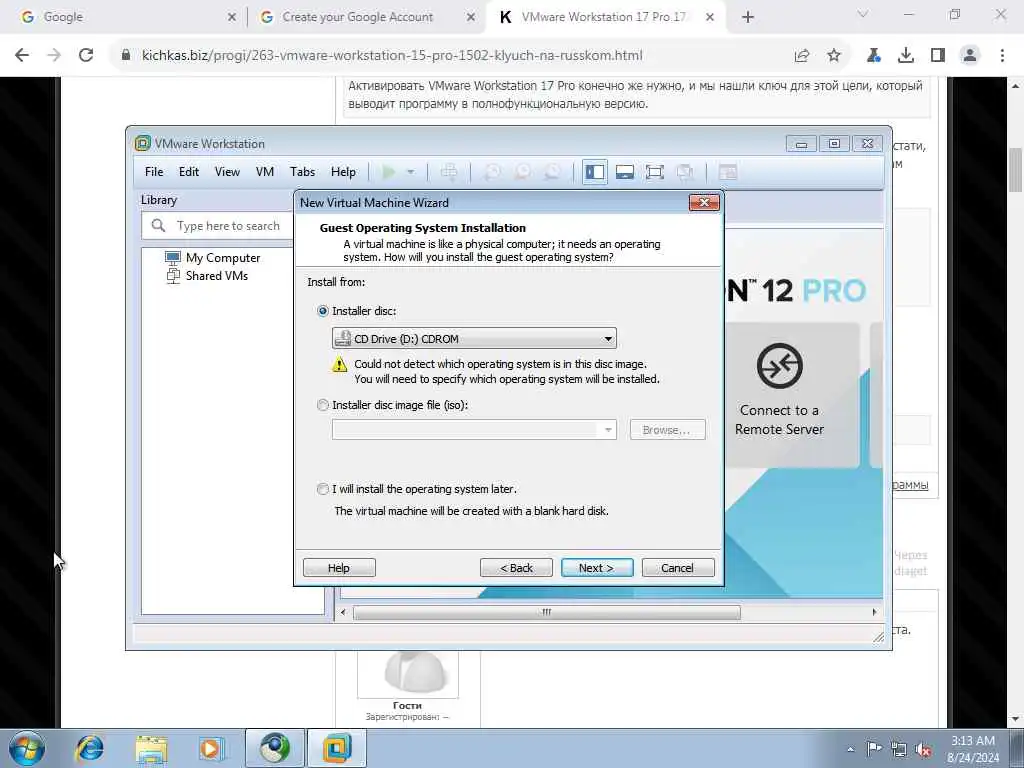This screenshot has width=1024, height=768.
Task: Open the View menu in VMware
Action: [227, 172]
